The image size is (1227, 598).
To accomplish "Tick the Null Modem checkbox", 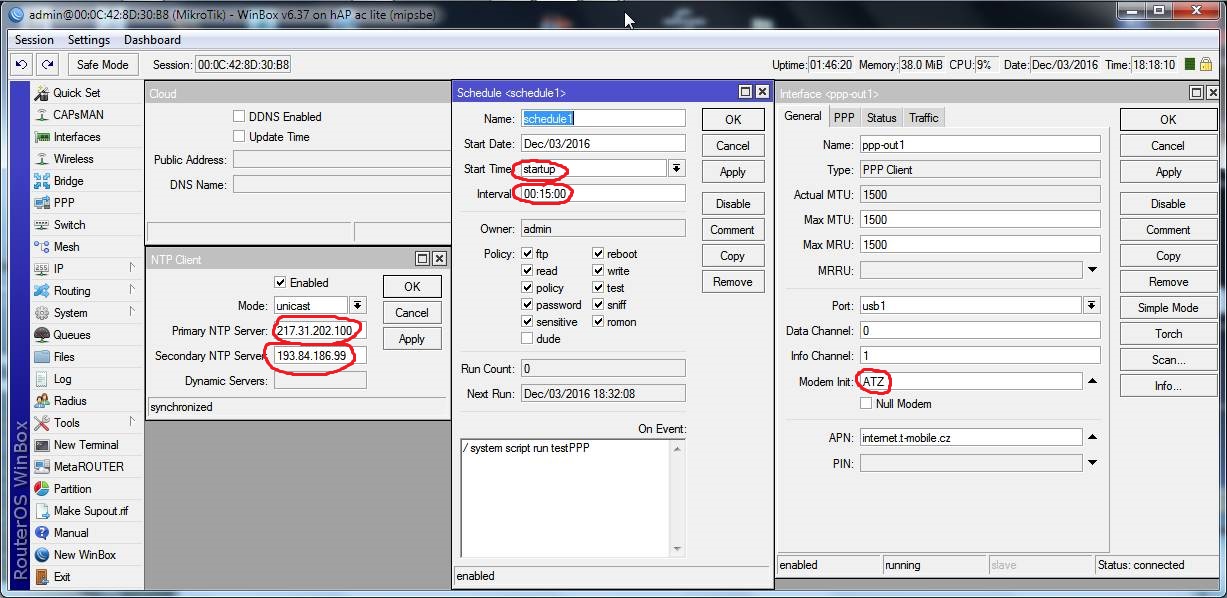I will tap(866, 404).
